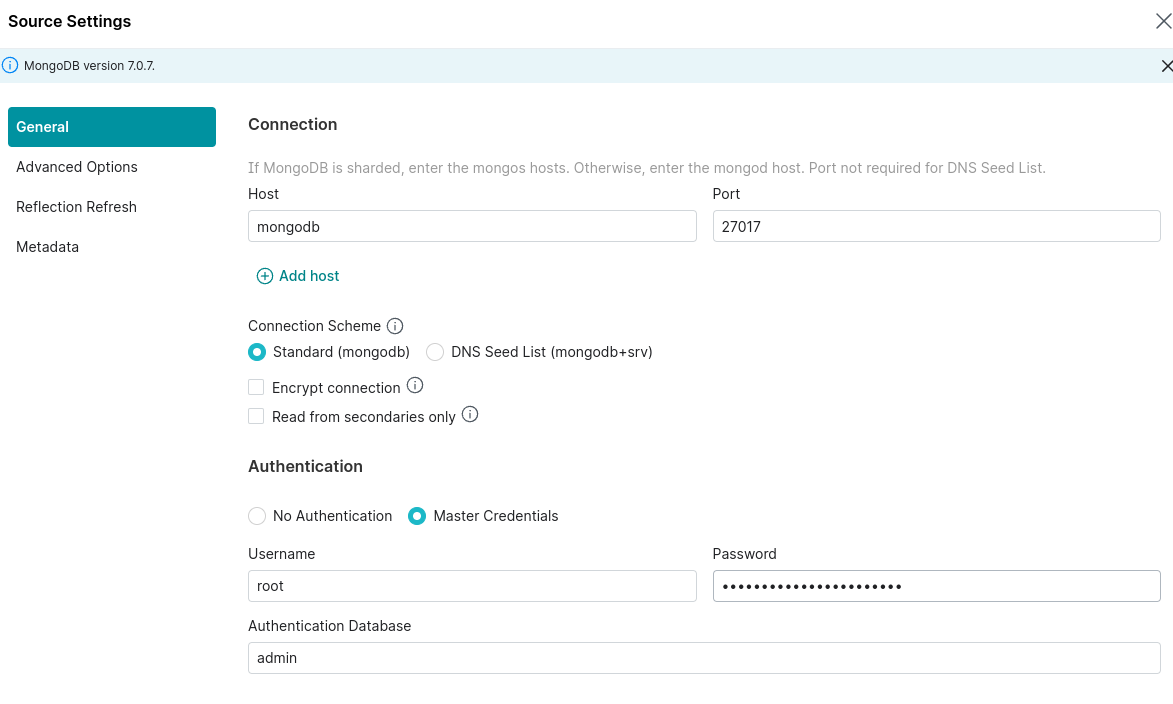
Task: Click the info icon in the MongoDB version banner
Action: coord(10,64)
